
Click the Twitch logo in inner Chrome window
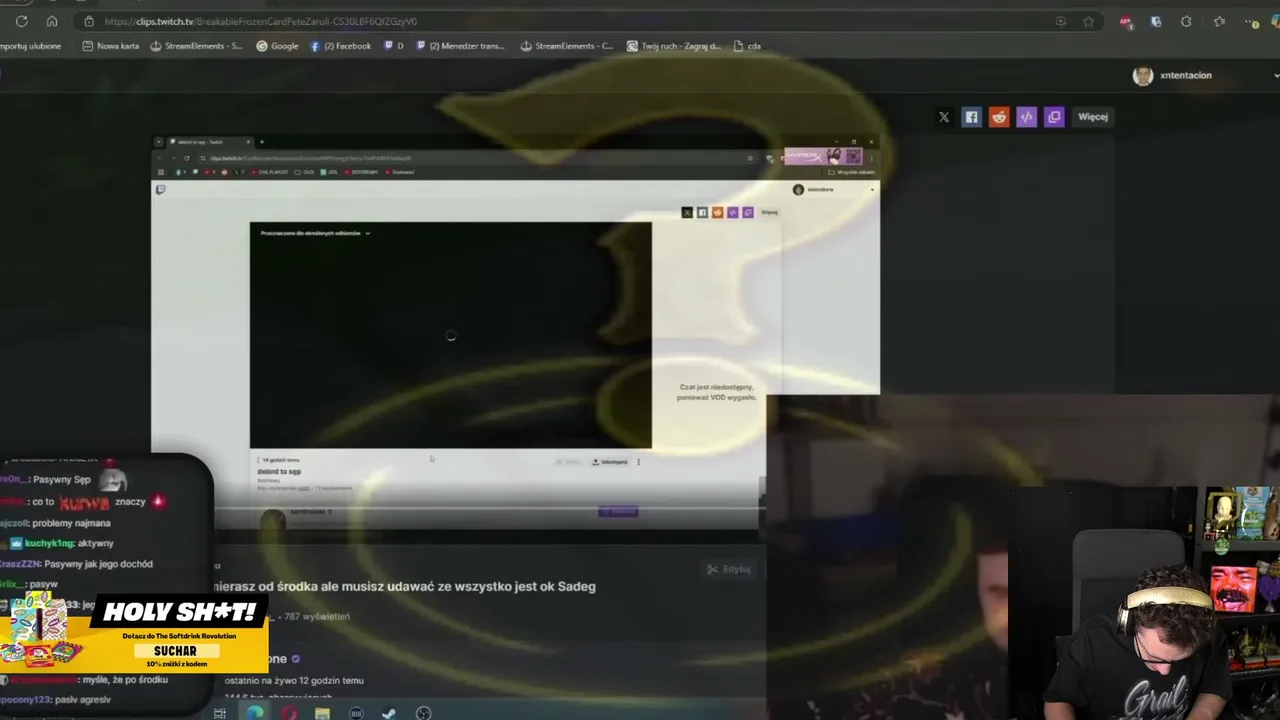click(x=160, y=189)
